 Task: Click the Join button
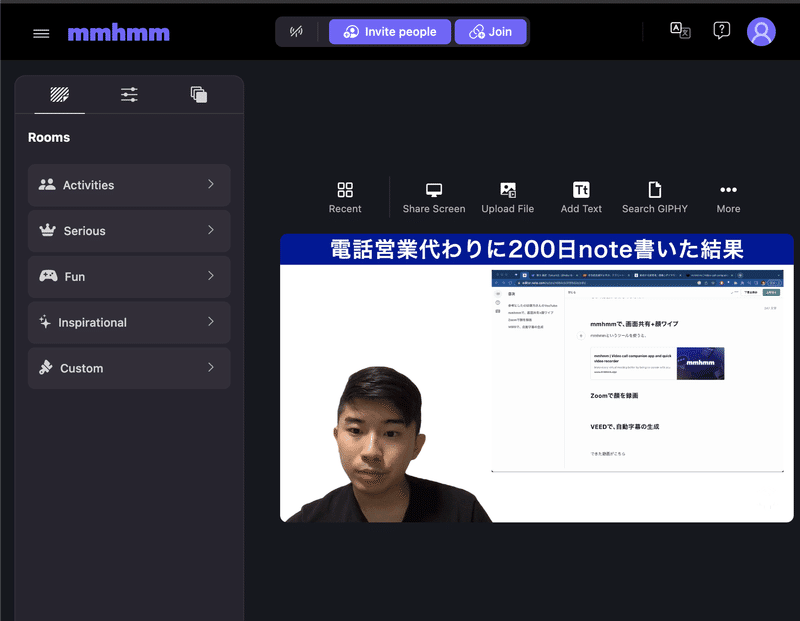tap(491, 31)
